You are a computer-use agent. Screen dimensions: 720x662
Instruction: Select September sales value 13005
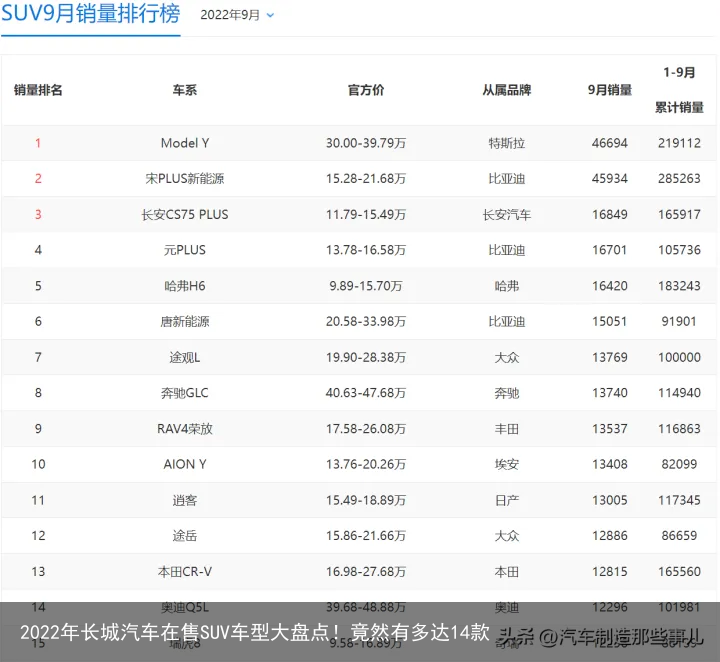[x=610, y=500]
